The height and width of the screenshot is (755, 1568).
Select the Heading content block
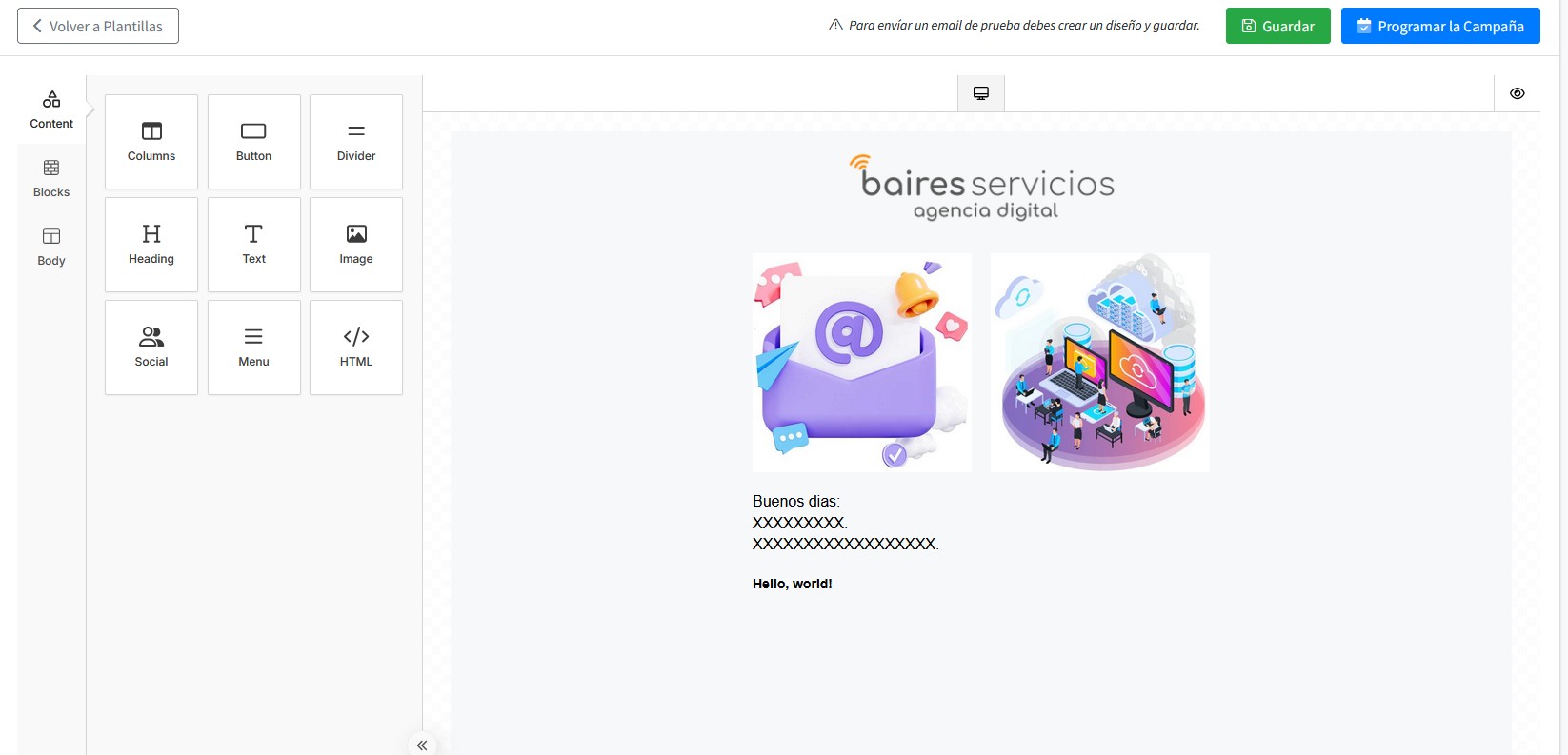coord(151,245)
